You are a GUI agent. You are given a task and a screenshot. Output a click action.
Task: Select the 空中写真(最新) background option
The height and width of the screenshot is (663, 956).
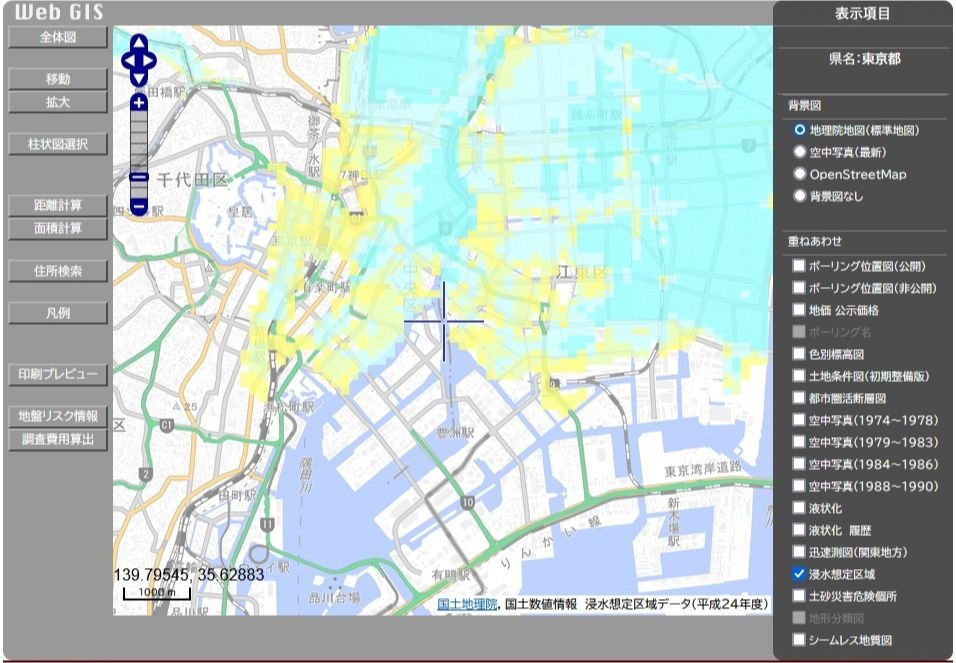pyautogui.click(x=799, y=152)
